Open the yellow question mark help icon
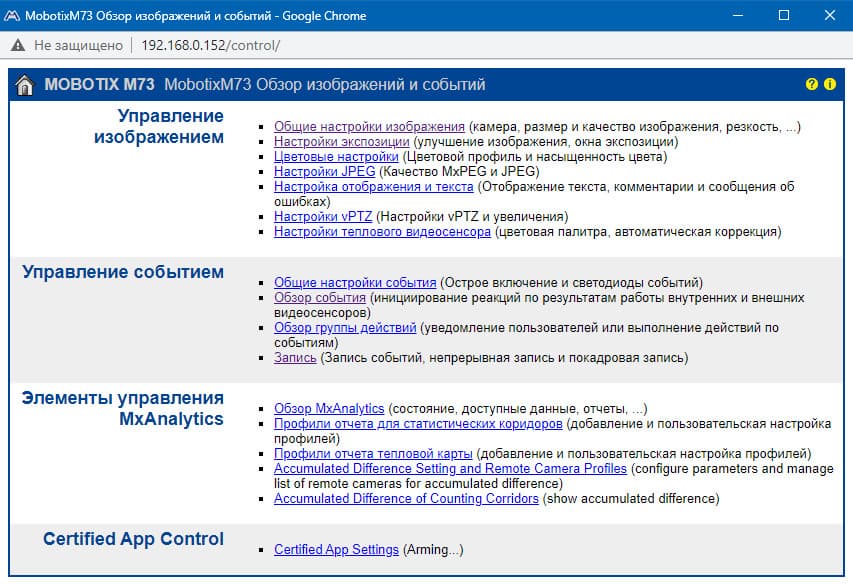853x585 pixels. [x=812, y=84]
